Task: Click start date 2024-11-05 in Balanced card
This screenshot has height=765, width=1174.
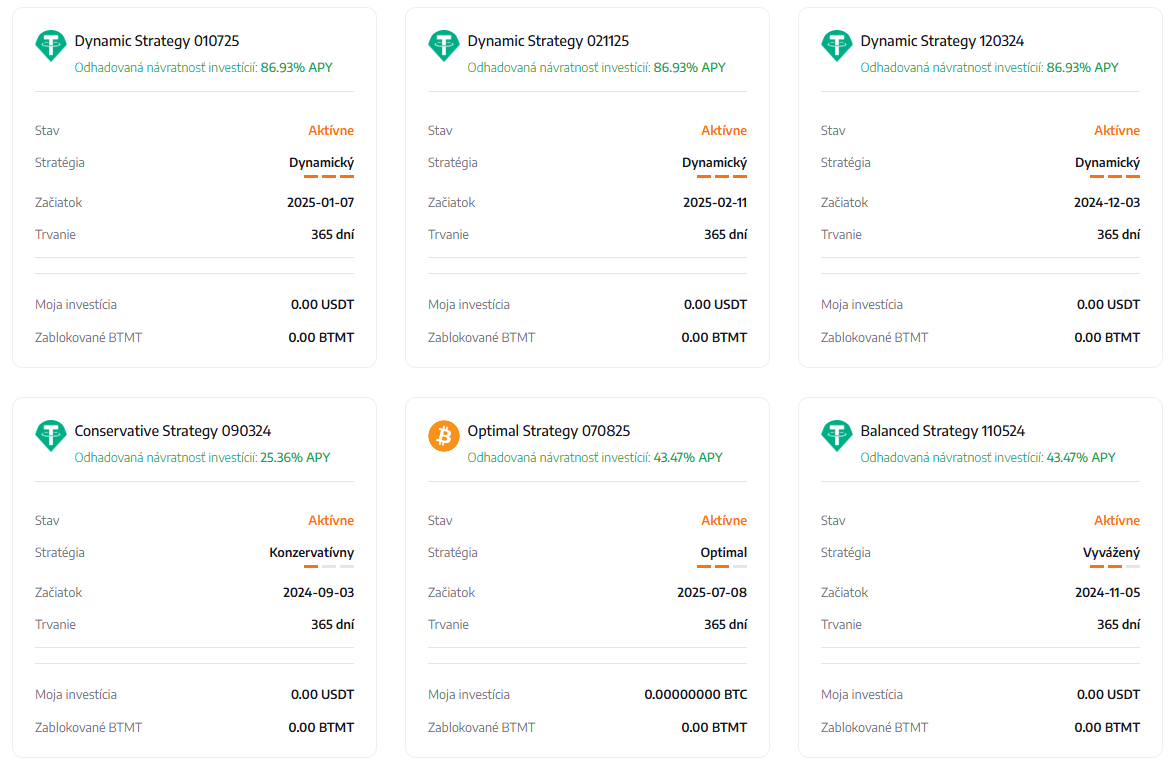Action: (1107, 592)
